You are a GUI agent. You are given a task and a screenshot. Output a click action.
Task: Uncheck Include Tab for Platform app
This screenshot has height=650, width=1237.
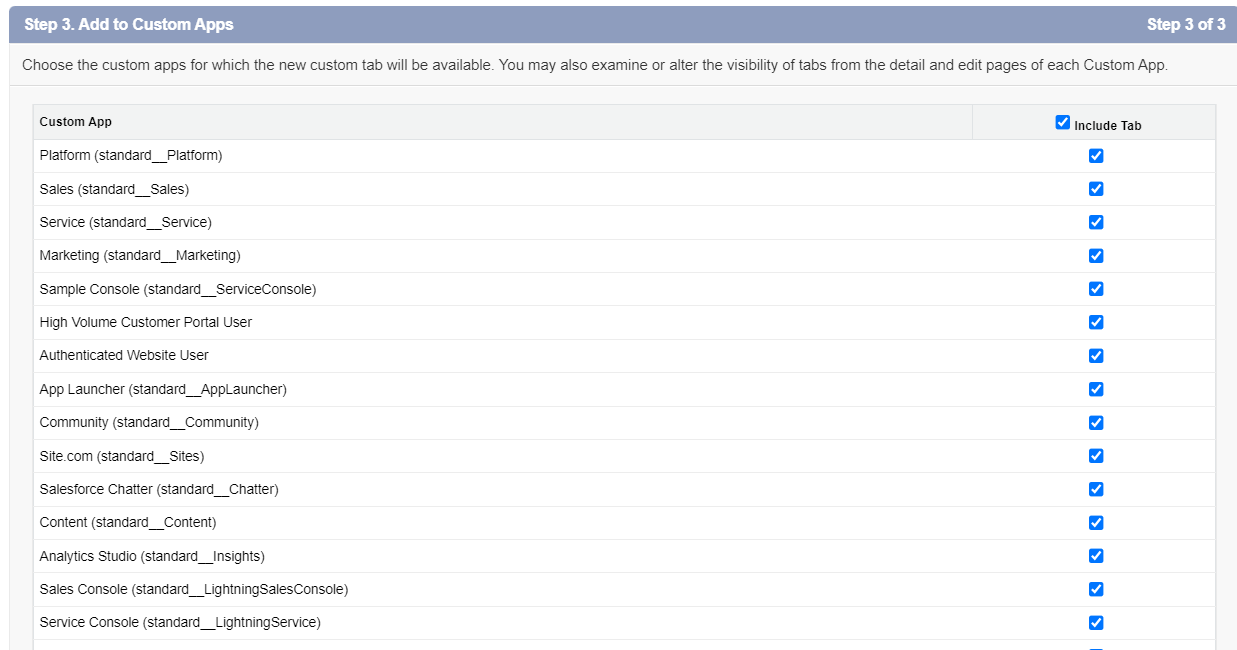coord(1096,156)
